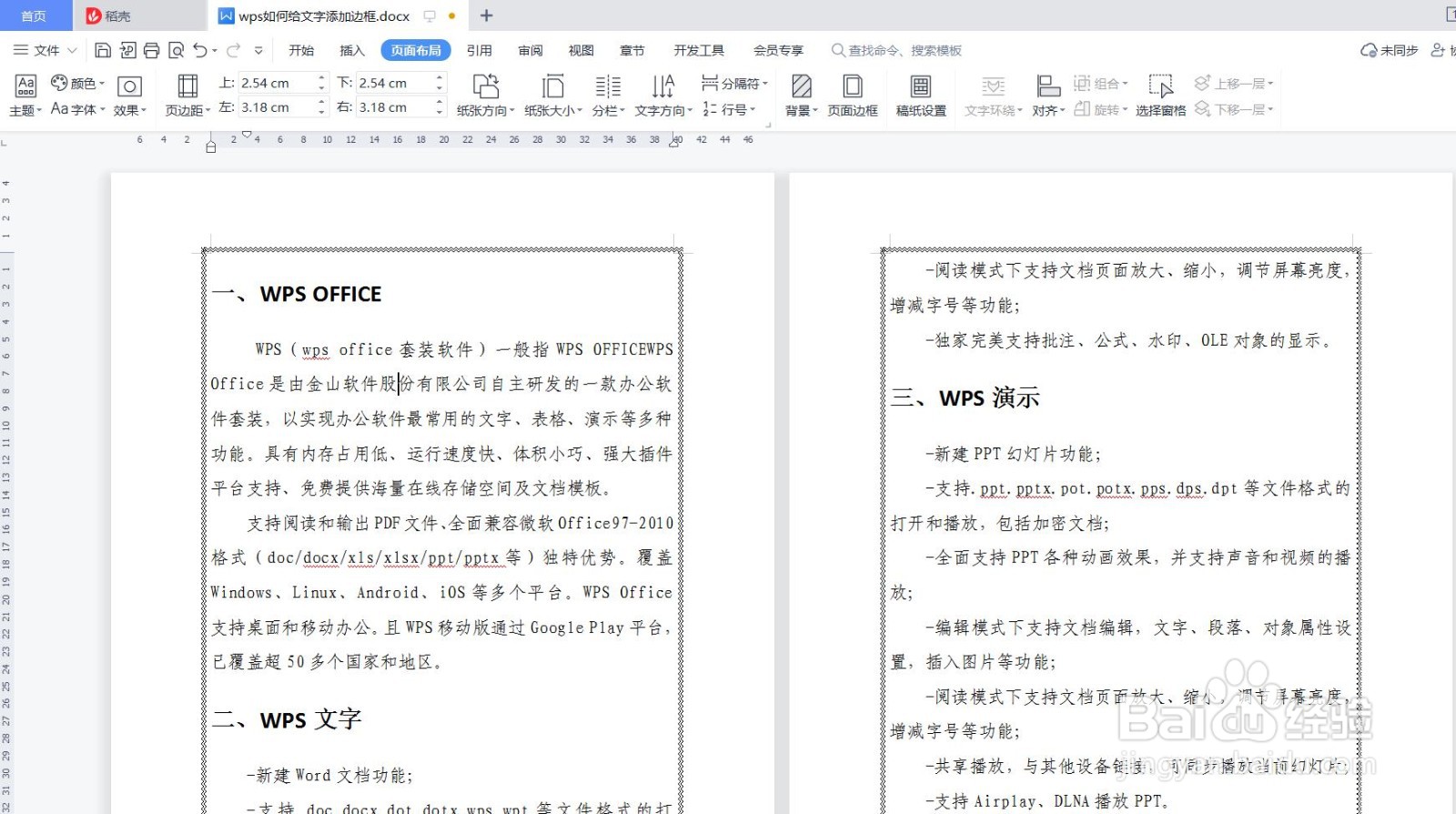Click the Save icon in quick toolbar
1456x814 pixels.
pos(103,50)
